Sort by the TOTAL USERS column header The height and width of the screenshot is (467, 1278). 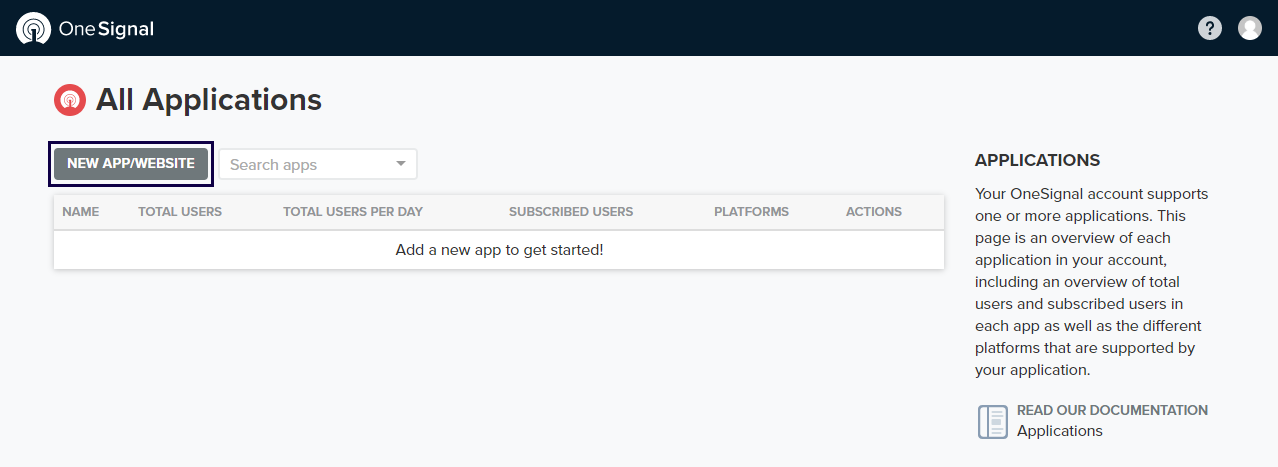click(180, 212)
